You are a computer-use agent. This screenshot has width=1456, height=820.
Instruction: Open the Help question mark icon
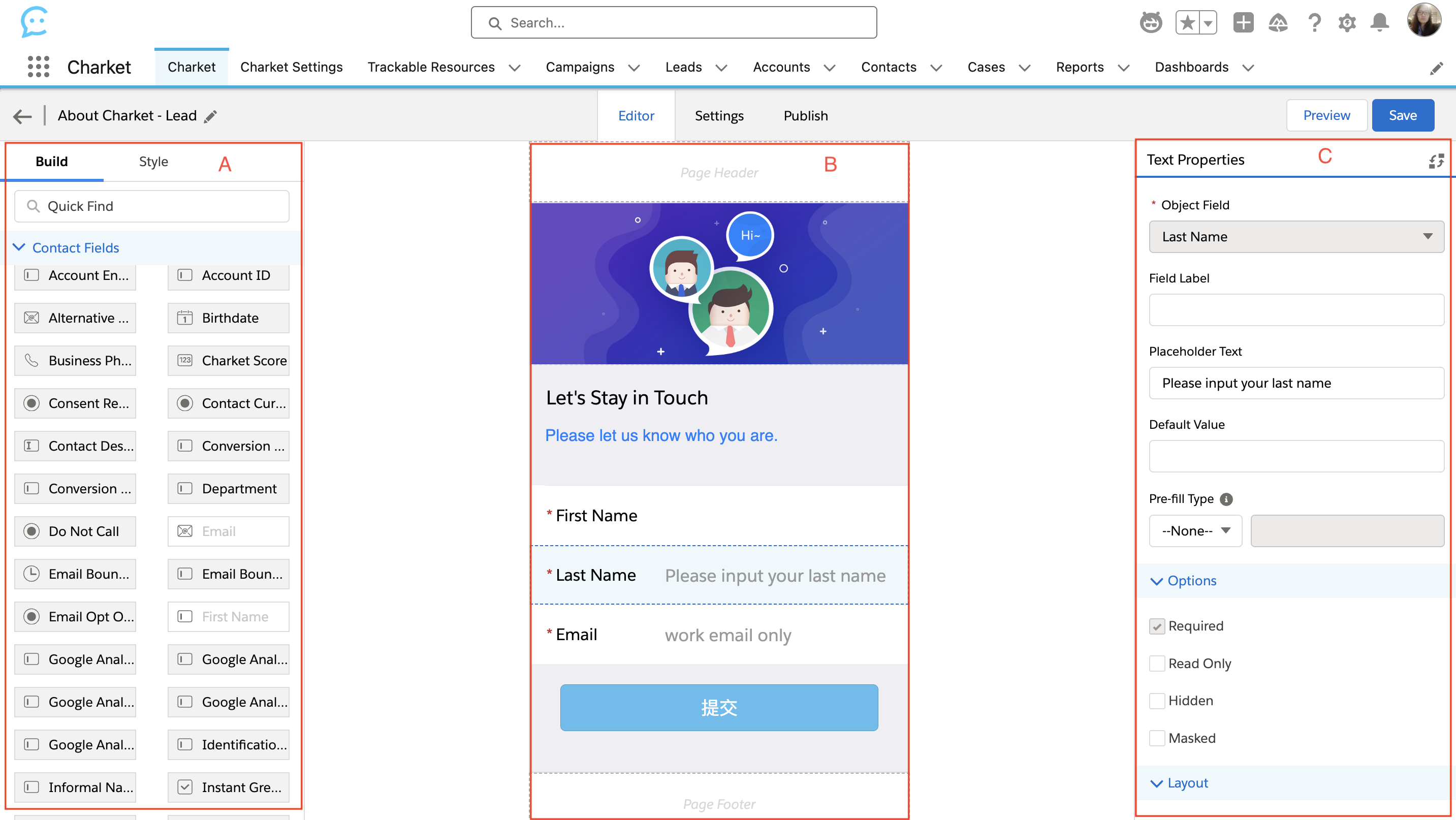(x=1314, y=22)
